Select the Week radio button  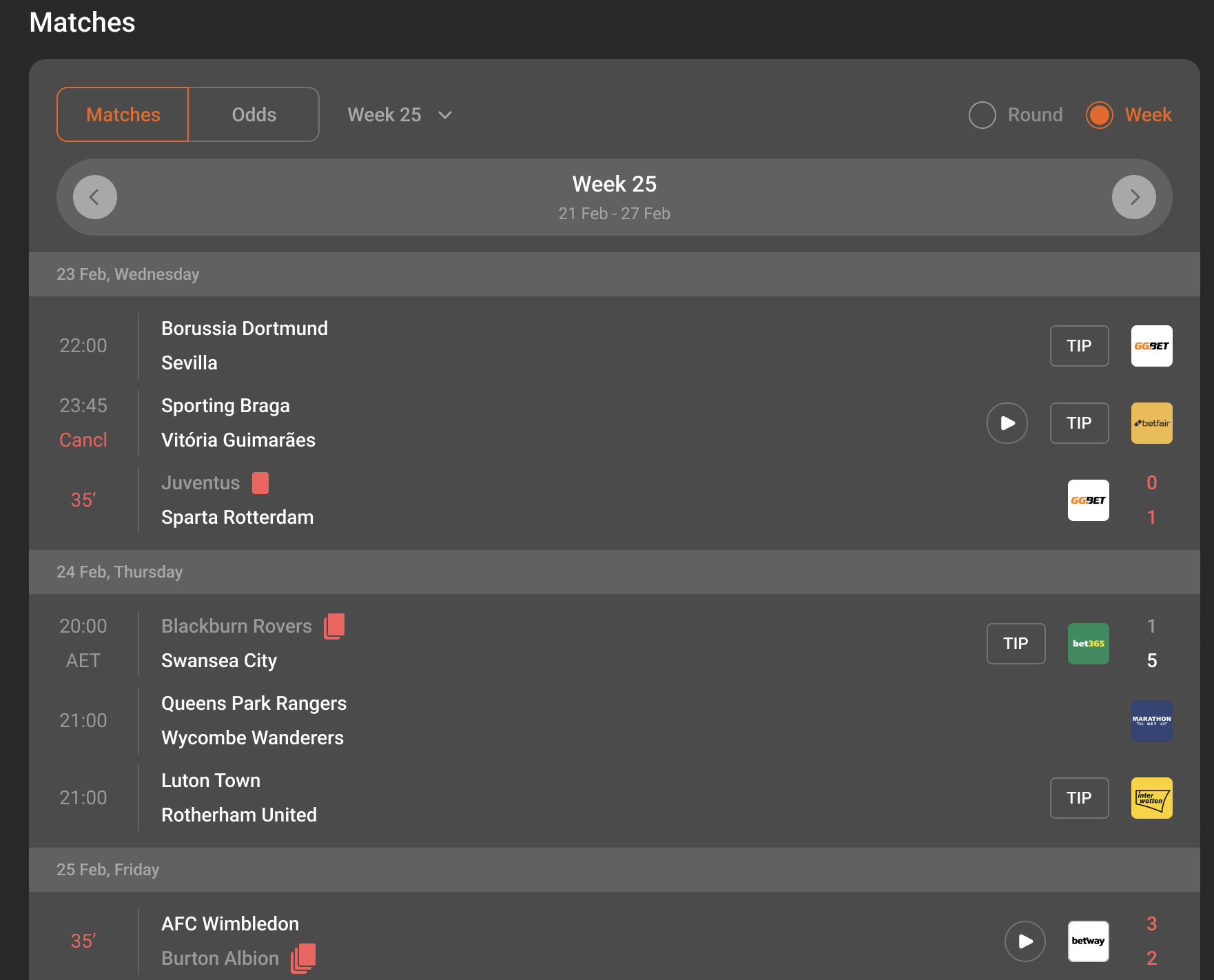(1099, 114)
